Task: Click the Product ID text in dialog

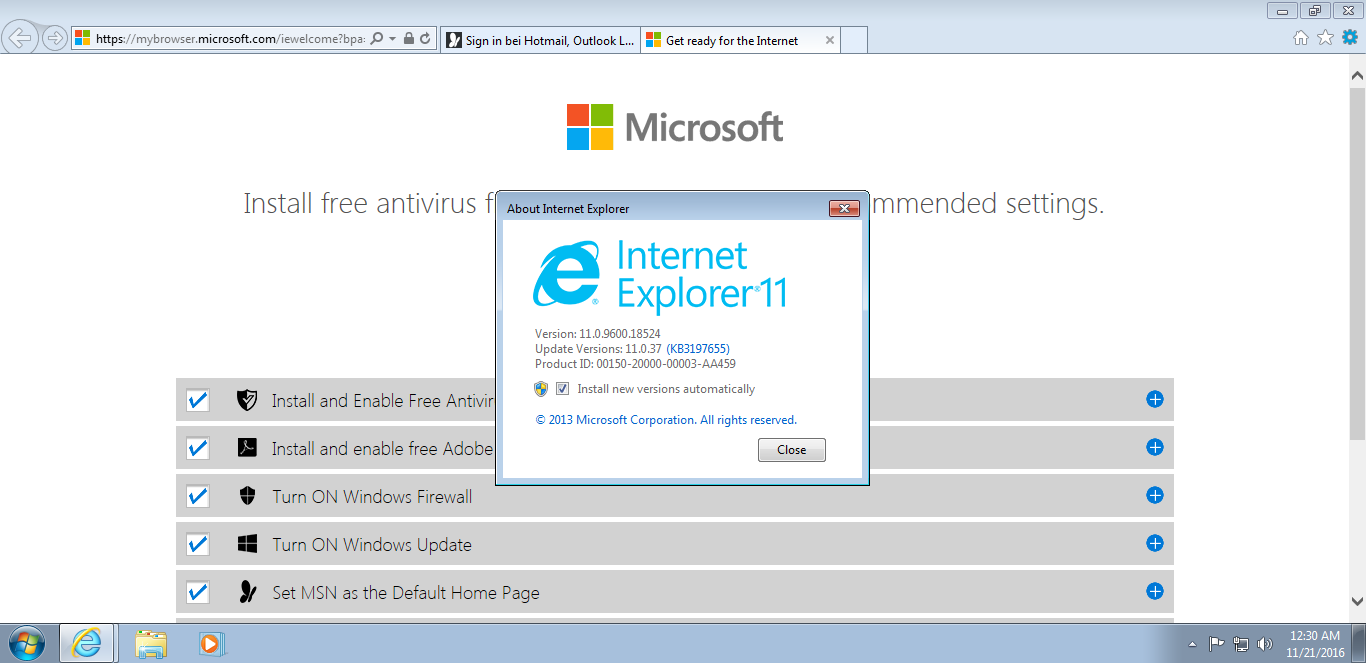Action: coord(636,364)
